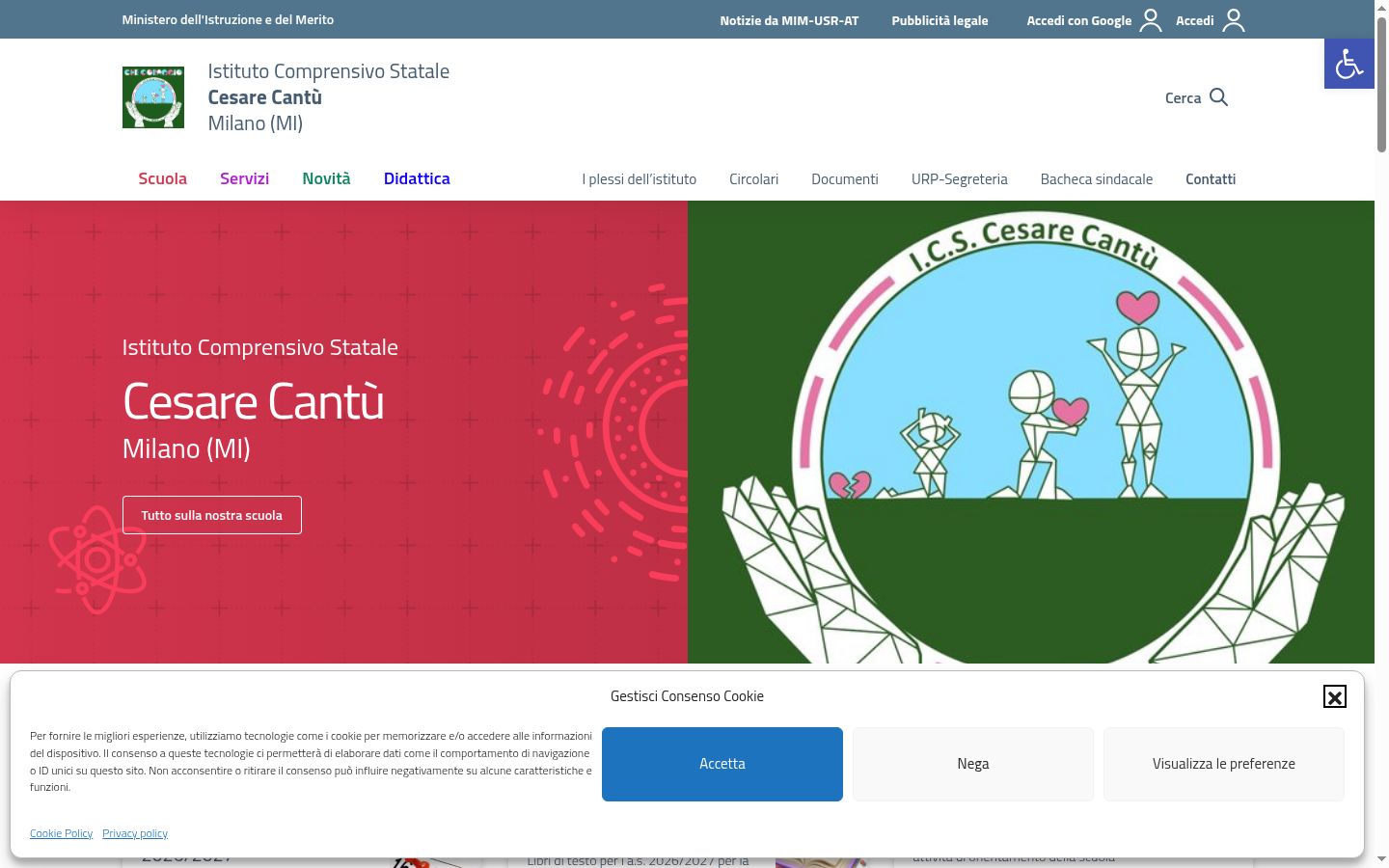Accept cookies with the Accetta button

(x=722, y=764)
